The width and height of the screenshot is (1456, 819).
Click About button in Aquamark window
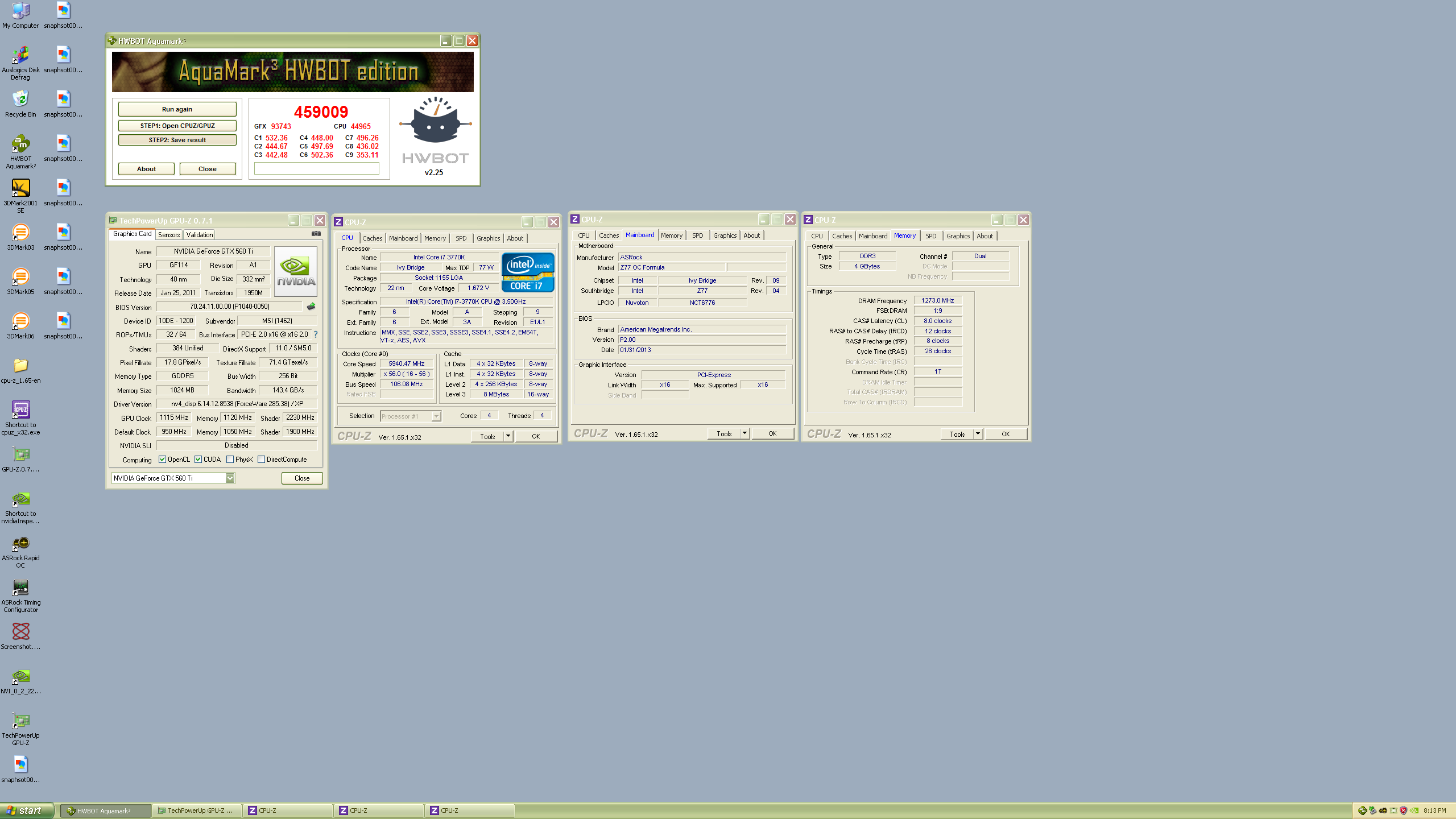(x=146, y=169)
